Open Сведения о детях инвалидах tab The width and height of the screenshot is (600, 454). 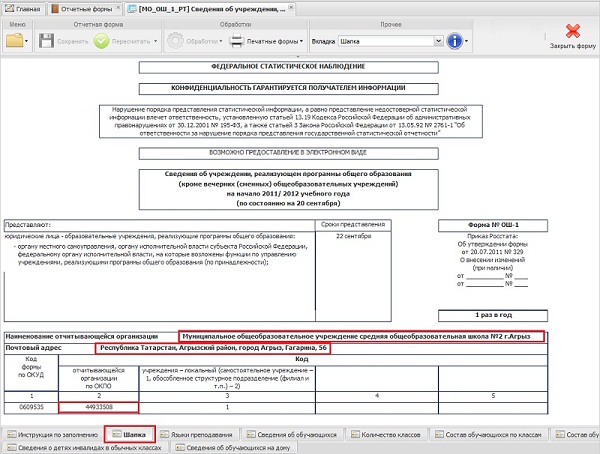(85, 447)
